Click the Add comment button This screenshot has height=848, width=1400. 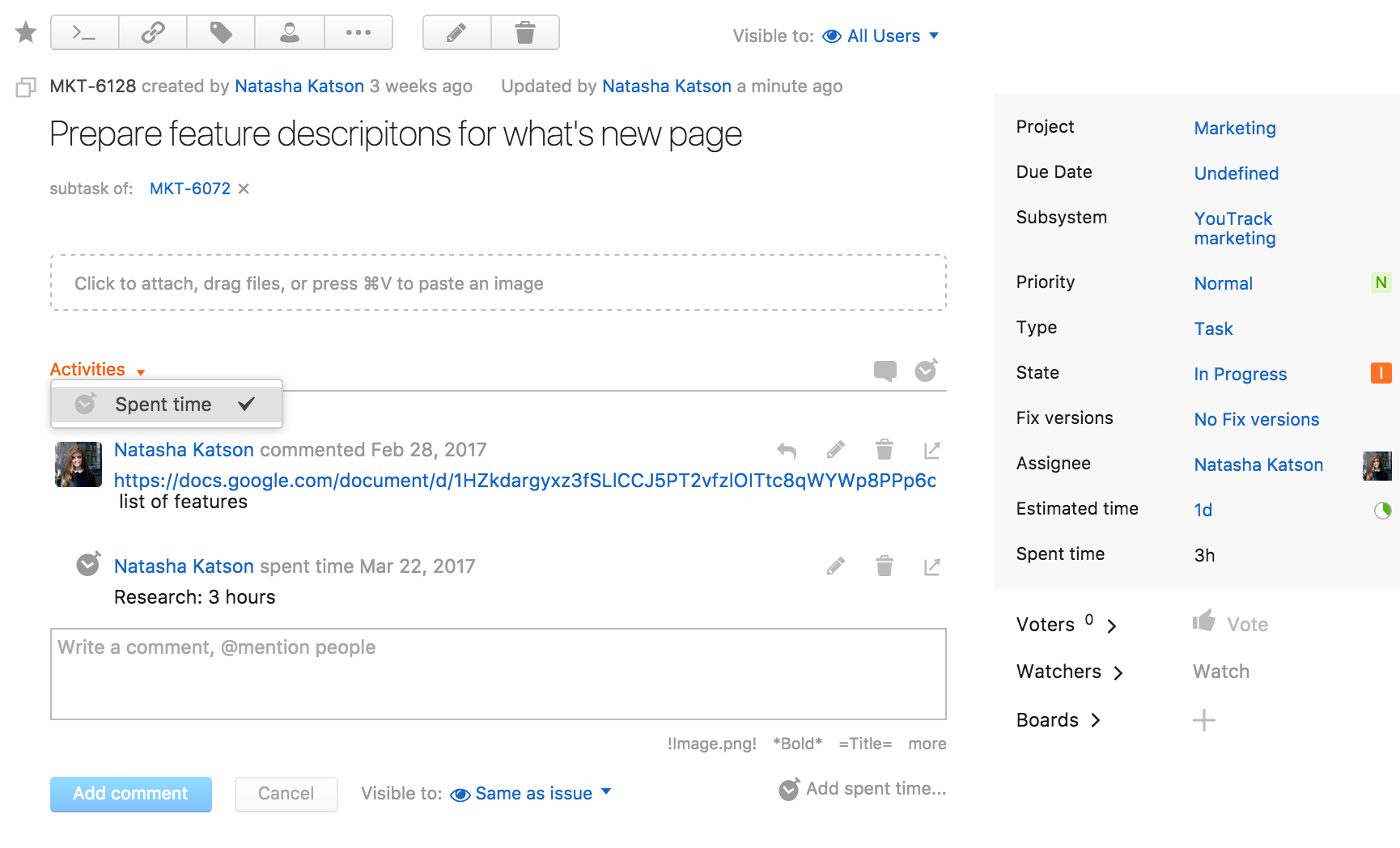click(131, 795)
